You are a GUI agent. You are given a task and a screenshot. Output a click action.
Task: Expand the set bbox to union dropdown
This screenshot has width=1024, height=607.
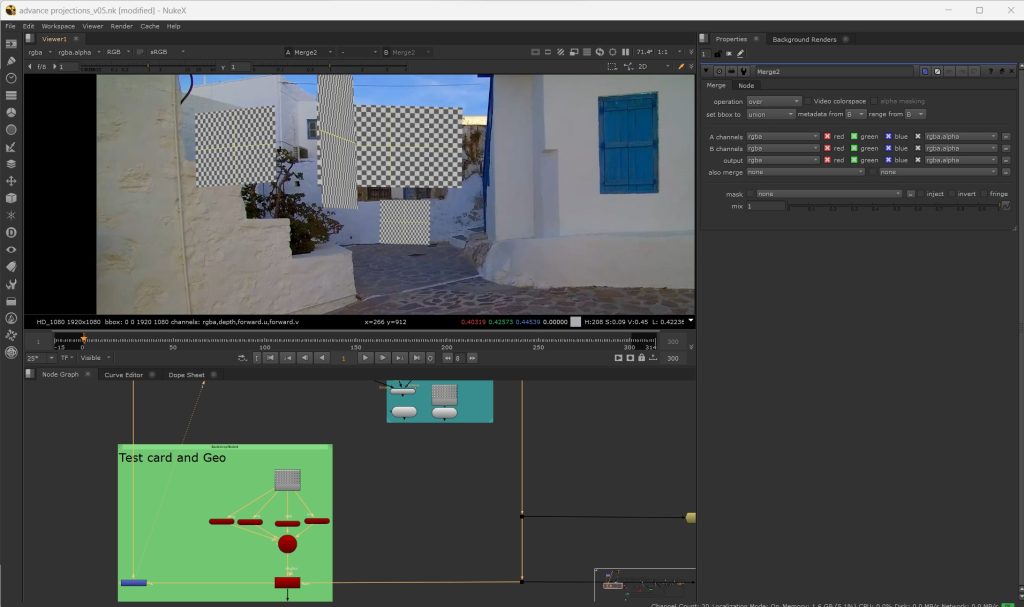[x=770, y=114]
